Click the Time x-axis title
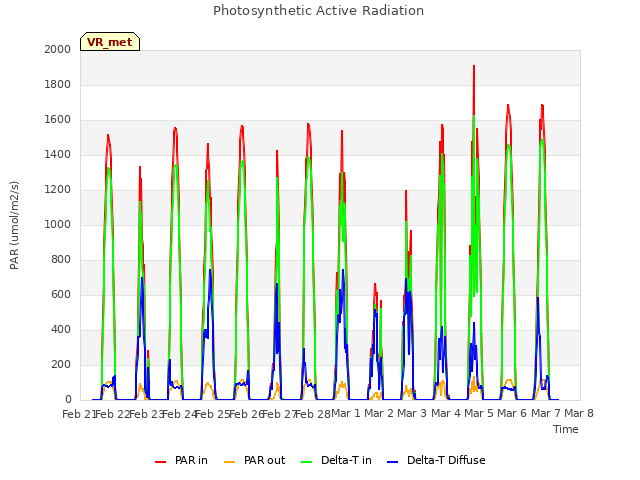The image size is (640, 480). tap(566, 429)
